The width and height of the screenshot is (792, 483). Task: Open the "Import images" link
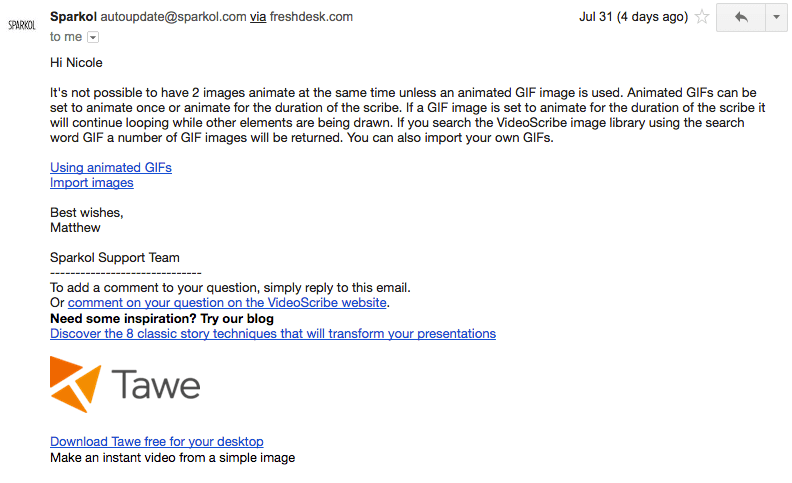pyautogui.click(x=91, y=183)
